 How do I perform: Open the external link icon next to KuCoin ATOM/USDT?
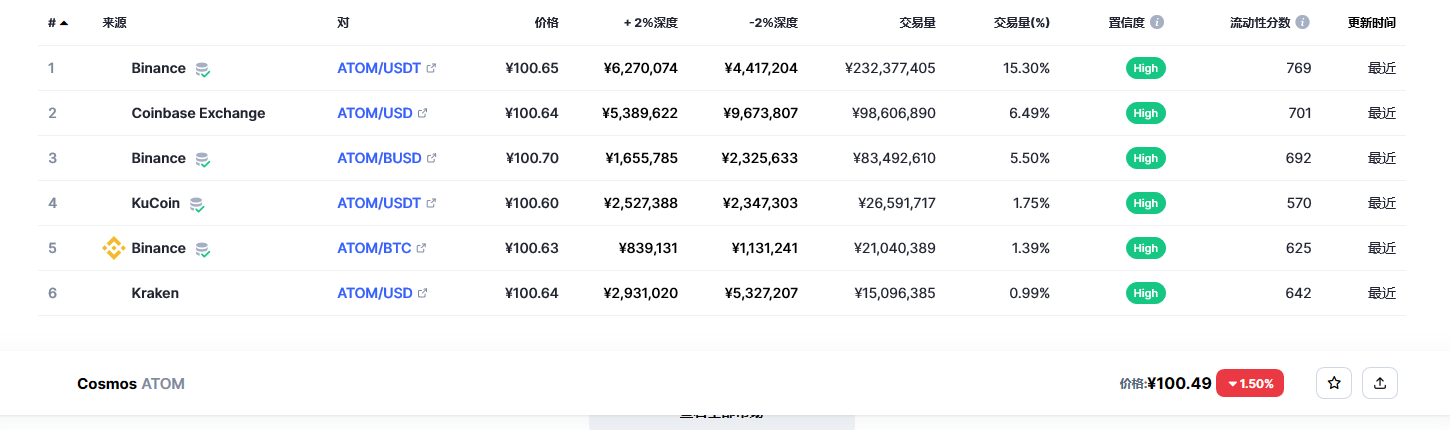pyautogui.click(x=431, y=203)
